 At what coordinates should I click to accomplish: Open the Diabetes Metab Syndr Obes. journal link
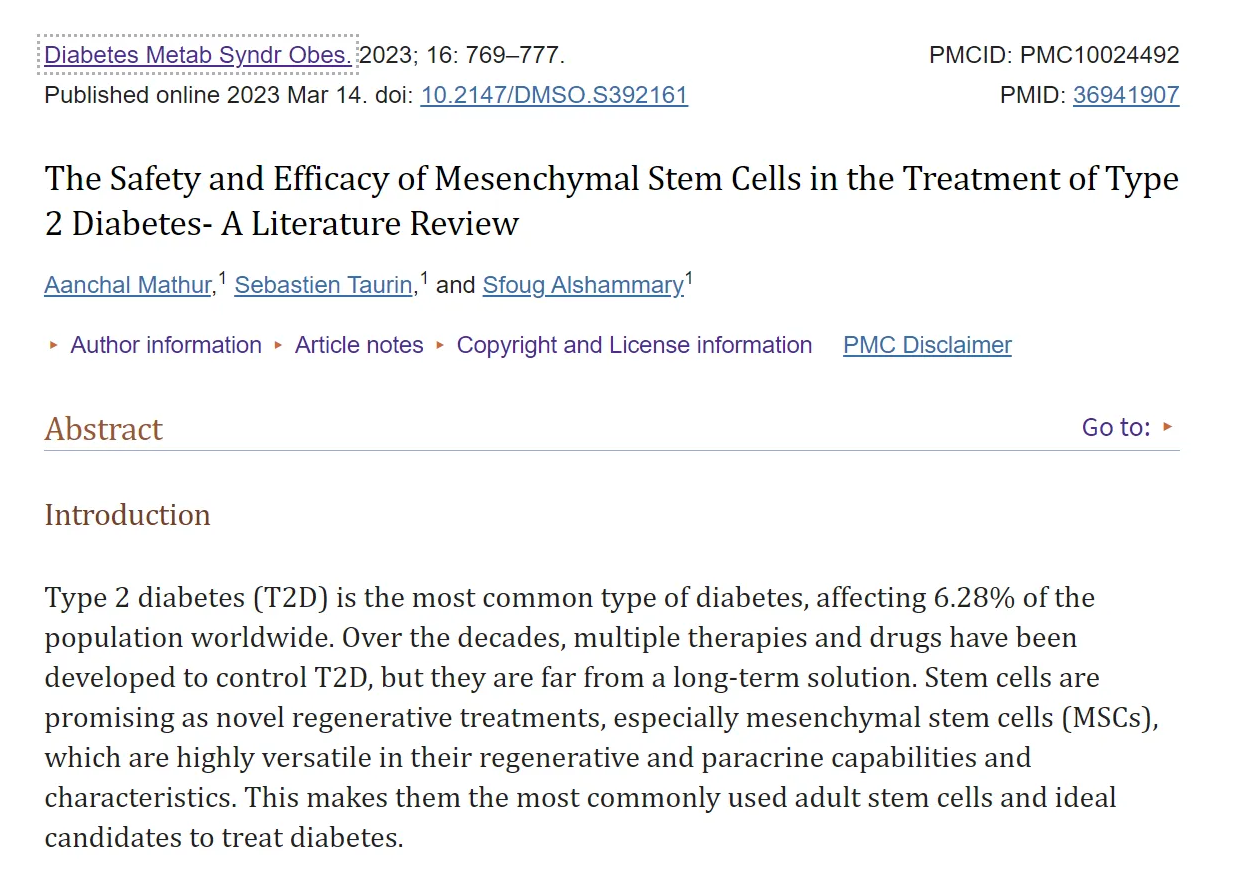(198, 55)
